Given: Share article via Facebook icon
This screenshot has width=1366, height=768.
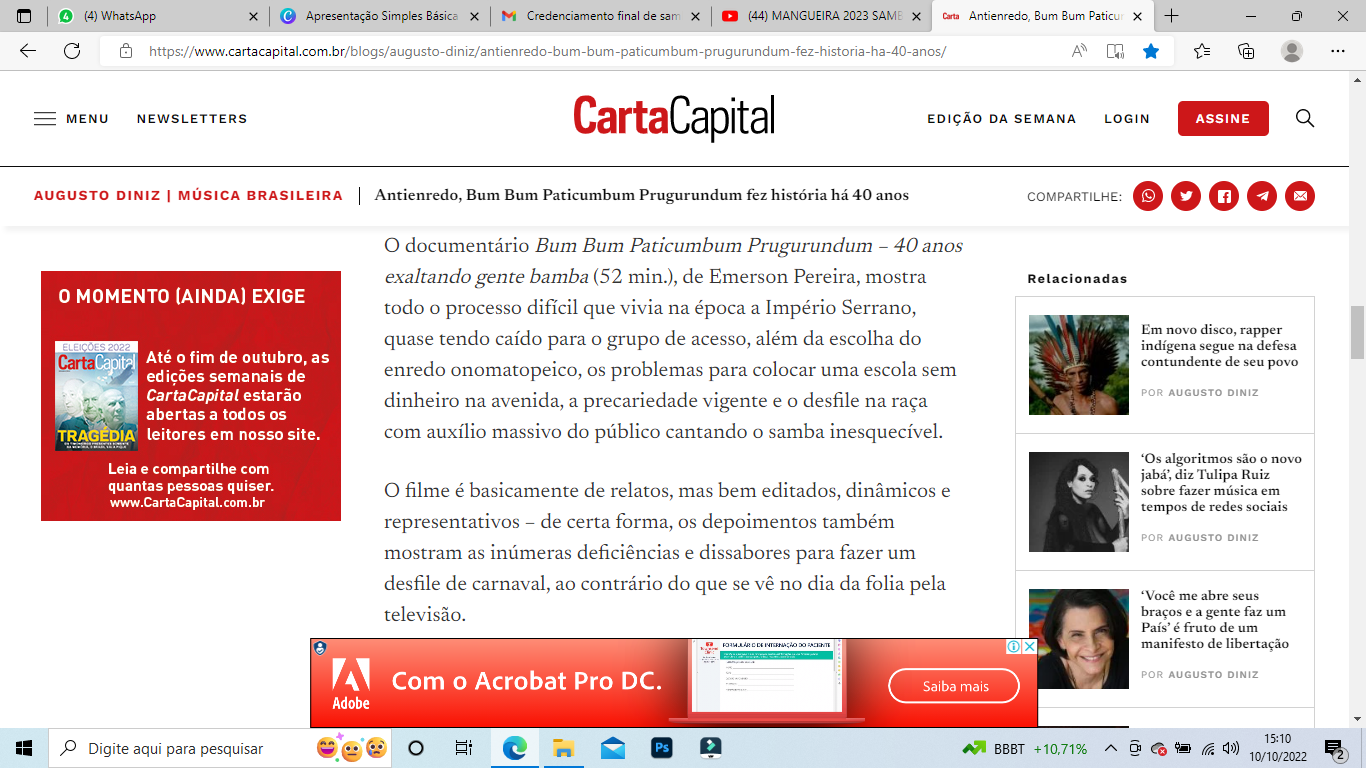Looking at the screenshot, I should point(1224,196).
